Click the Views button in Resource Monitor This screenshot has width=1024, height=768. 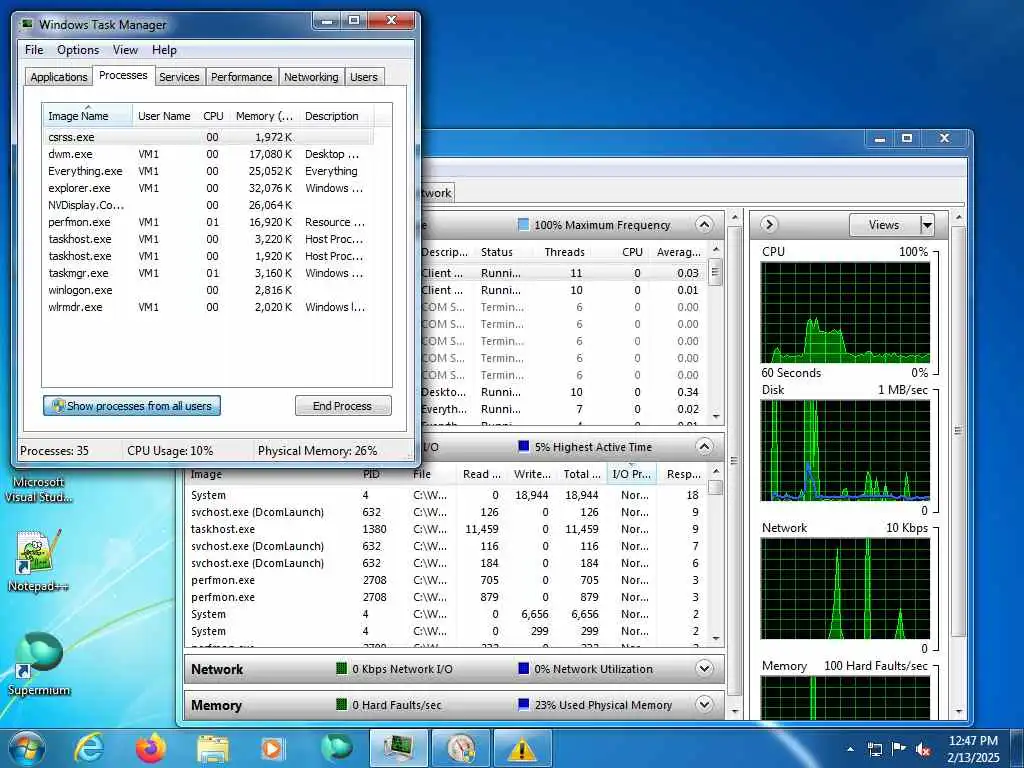(x=884, y=225)
